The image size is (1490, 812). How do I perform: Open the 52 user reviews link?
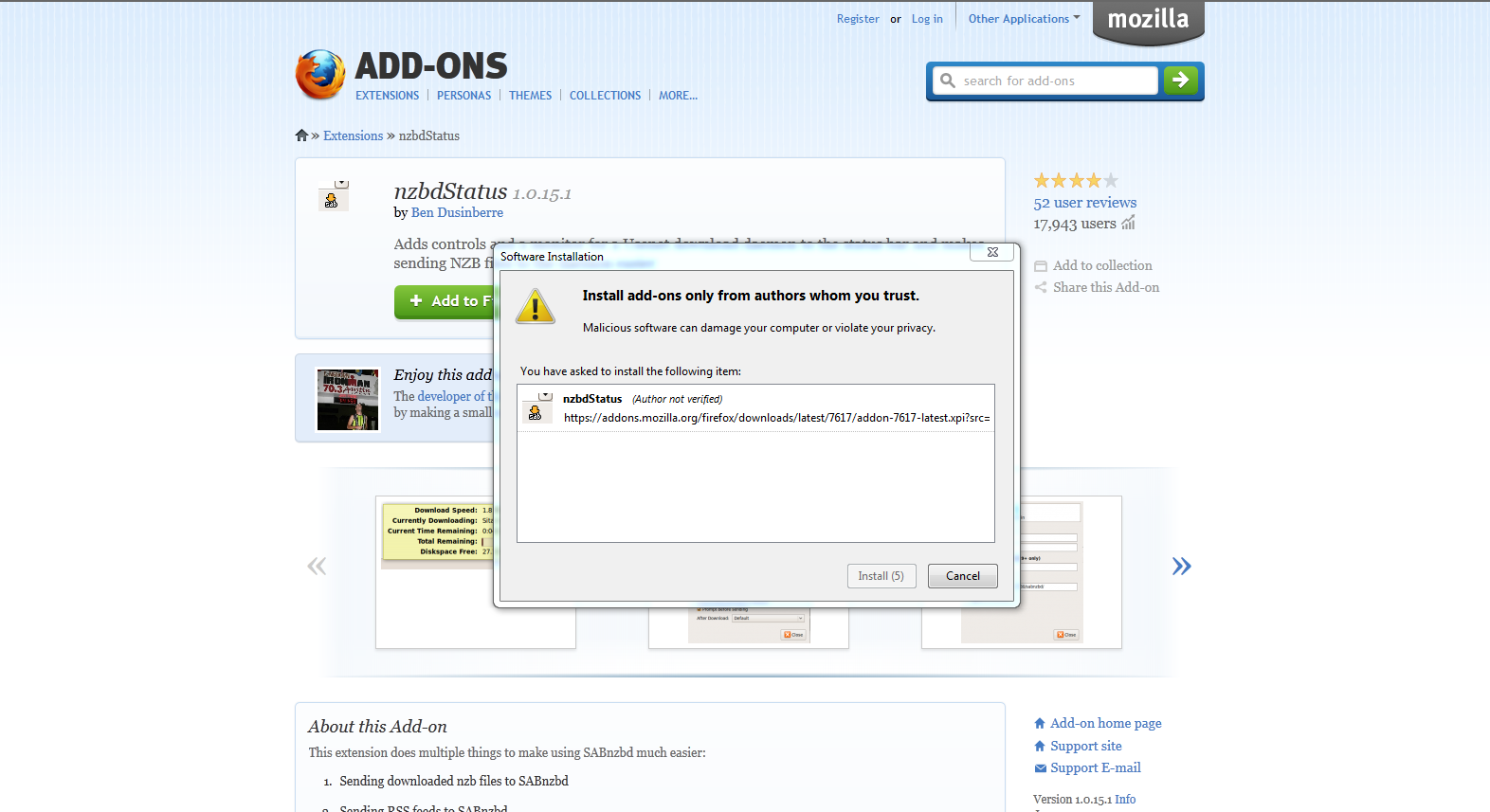(x=1084, y=203)
